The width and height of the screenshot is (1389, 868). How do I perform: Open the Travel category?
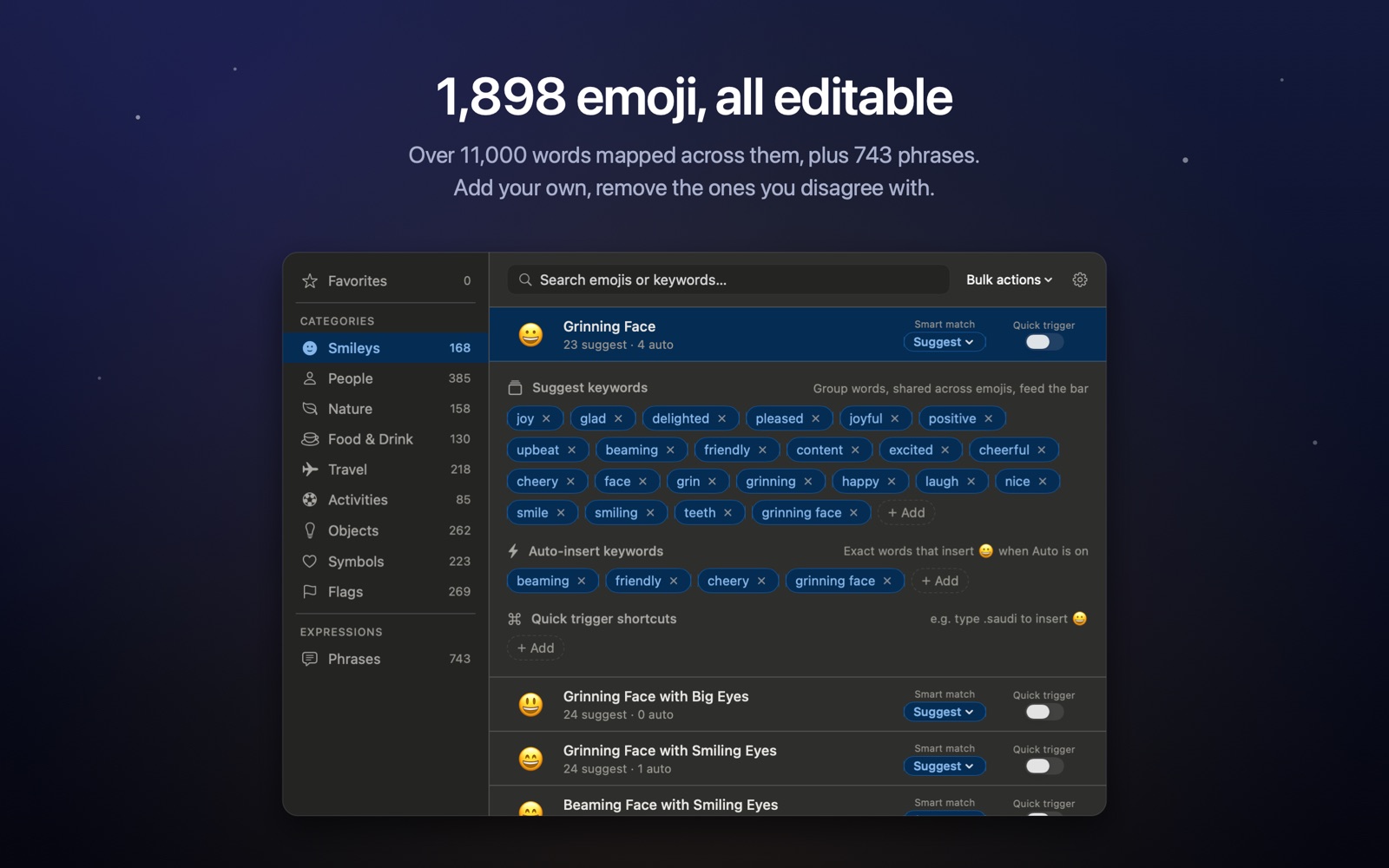(385, 470)
